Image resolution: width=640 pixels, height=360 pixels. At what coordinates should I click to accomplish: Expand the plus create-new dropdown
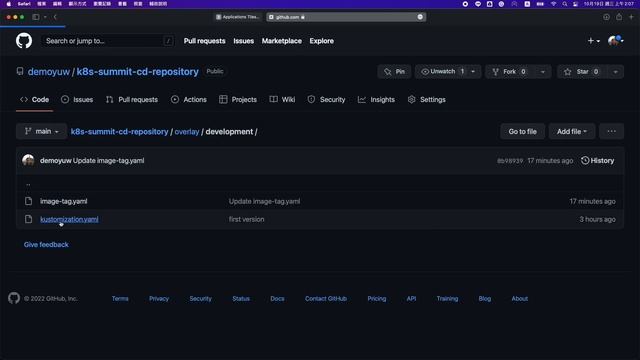pos(593,41)
